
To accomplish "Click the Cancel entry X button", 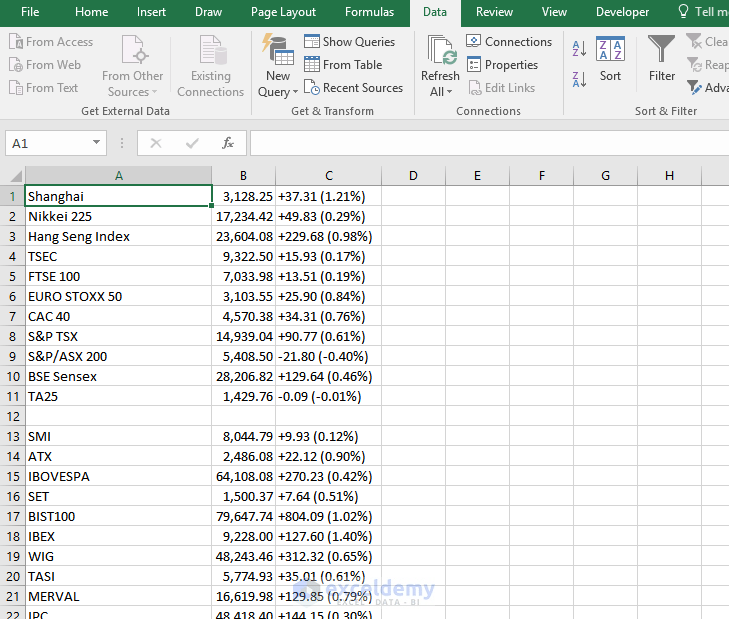I will 156,143.
